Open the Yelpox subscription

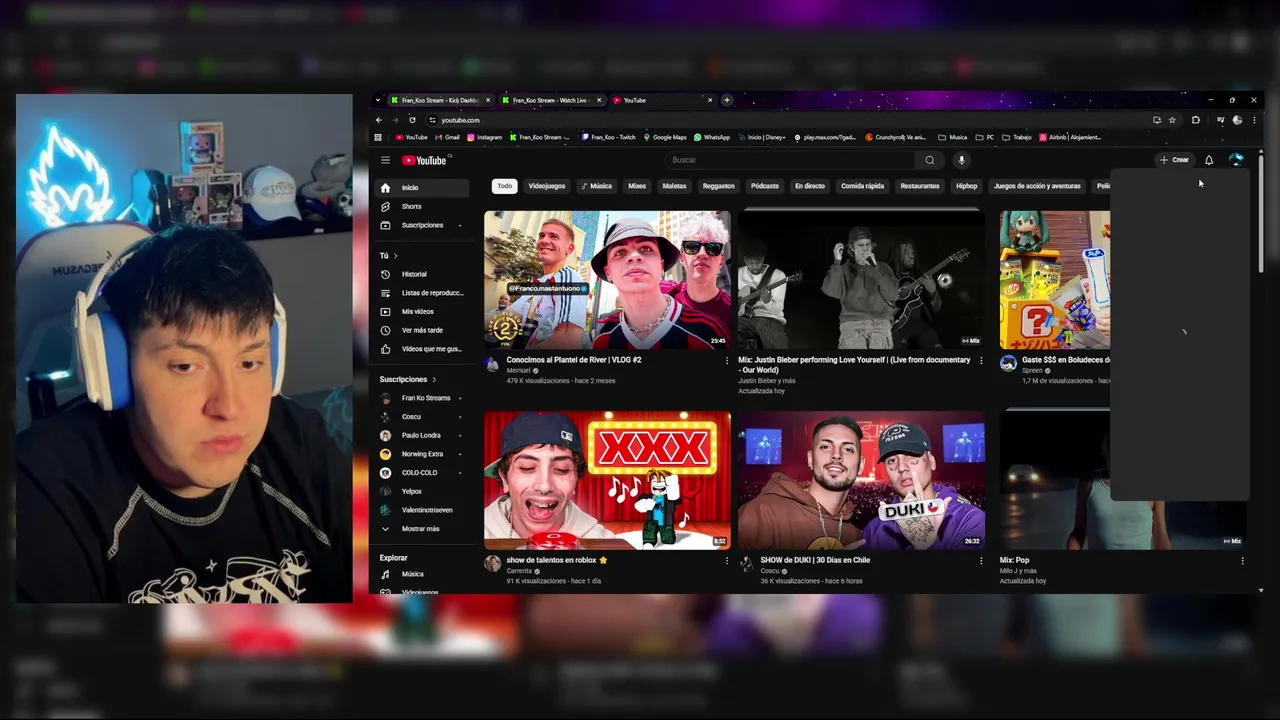(x=423, y=492)
